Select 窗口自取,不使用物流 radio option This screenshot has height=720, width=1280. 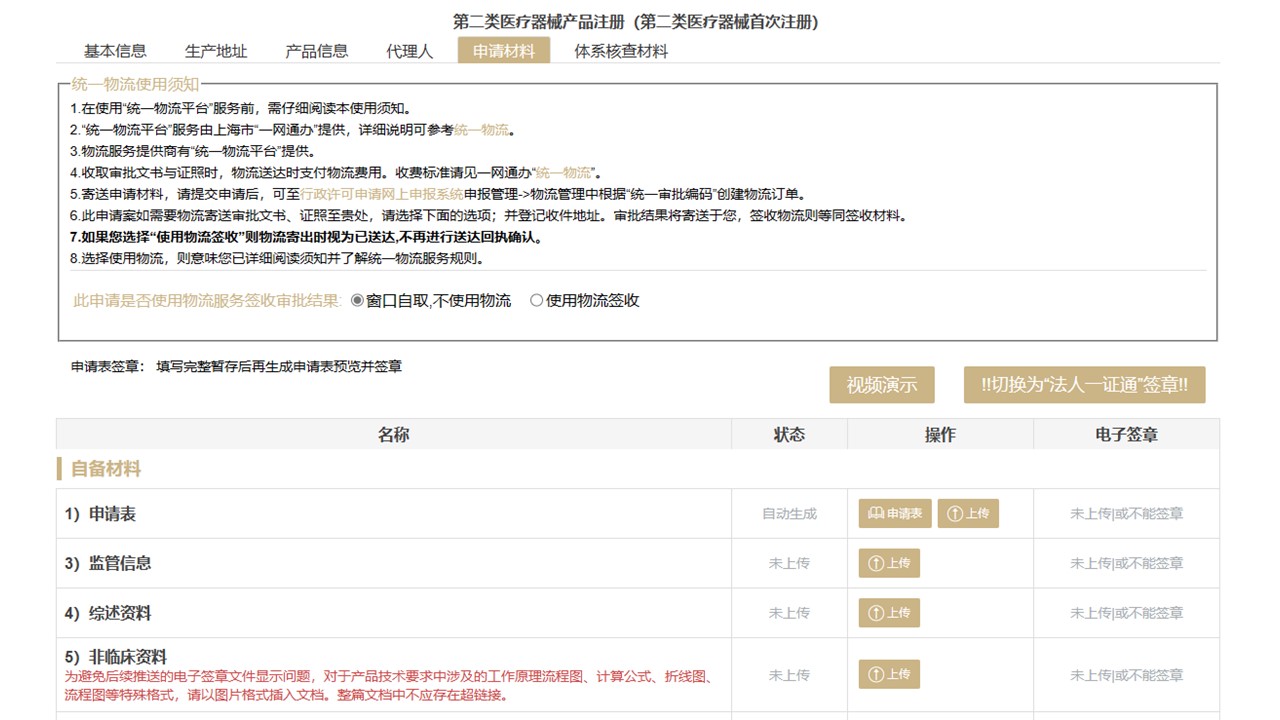coord(358,301)
